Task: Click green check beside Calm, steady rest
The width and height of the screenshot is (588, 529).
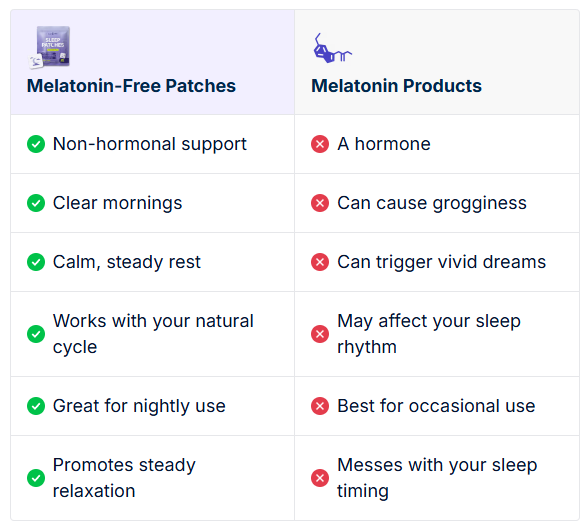Action: click(x=36, y=262)
